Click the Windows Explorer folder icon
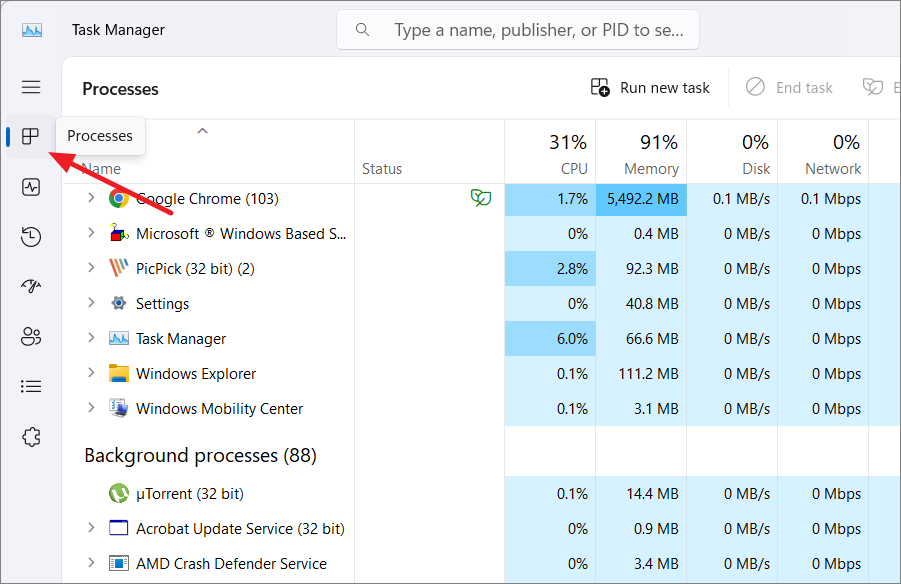 click(x=119, y=374)
